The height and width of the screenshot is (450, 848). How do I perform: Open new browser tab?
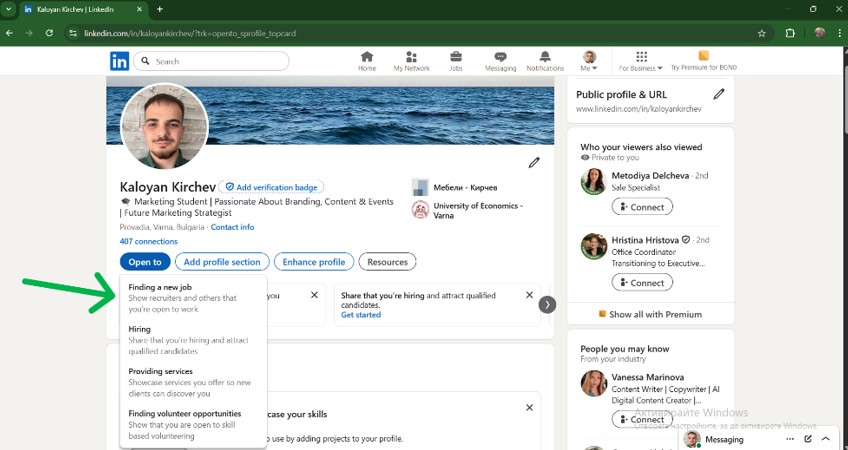point(160,9)
